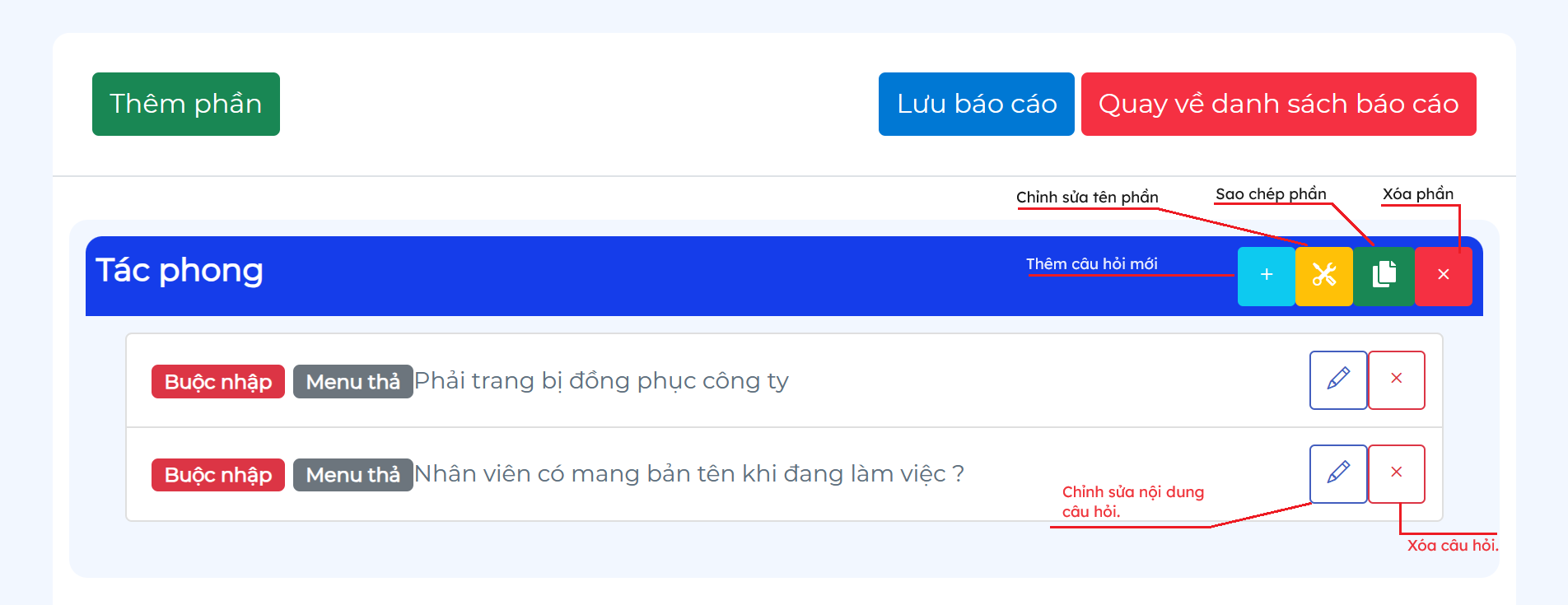
Task: Delete the Tác phong section with red X
Action: coord(1443,275)
